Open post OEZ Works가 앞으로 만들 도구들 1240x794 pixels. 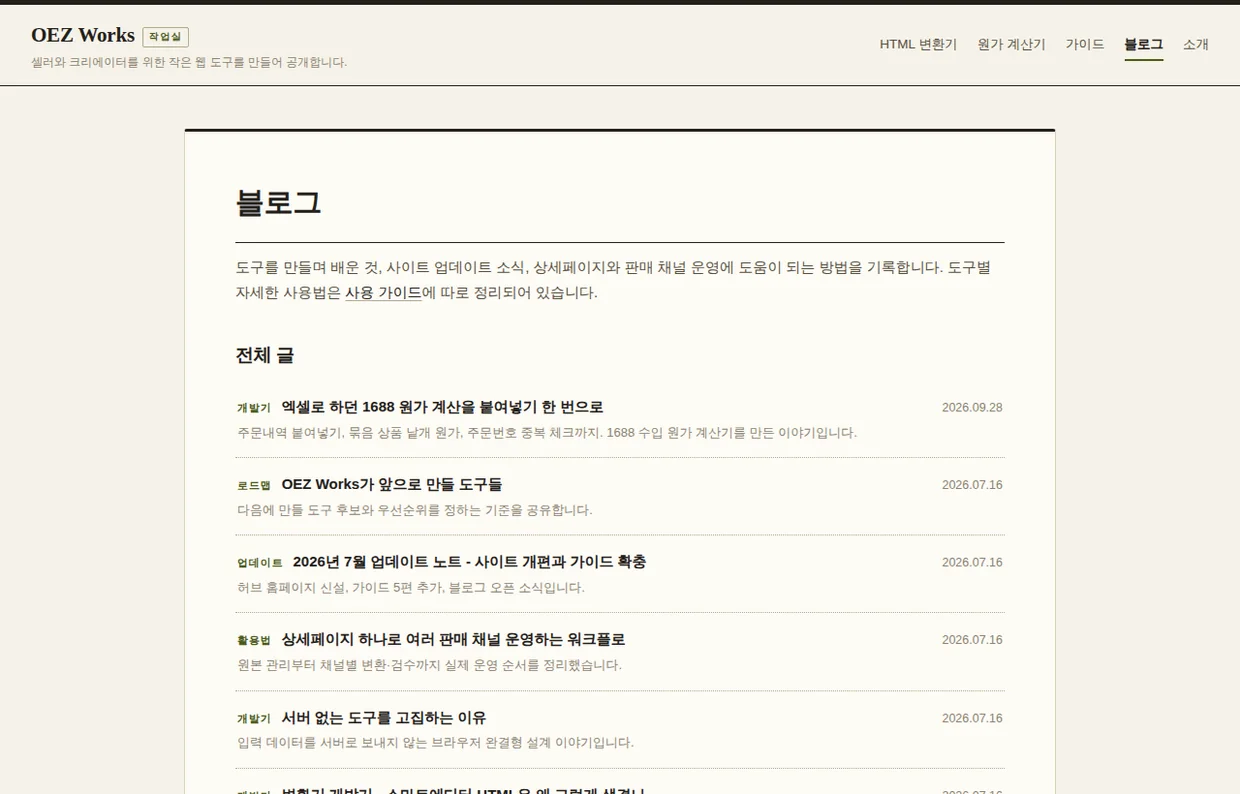tap(391, 484)
